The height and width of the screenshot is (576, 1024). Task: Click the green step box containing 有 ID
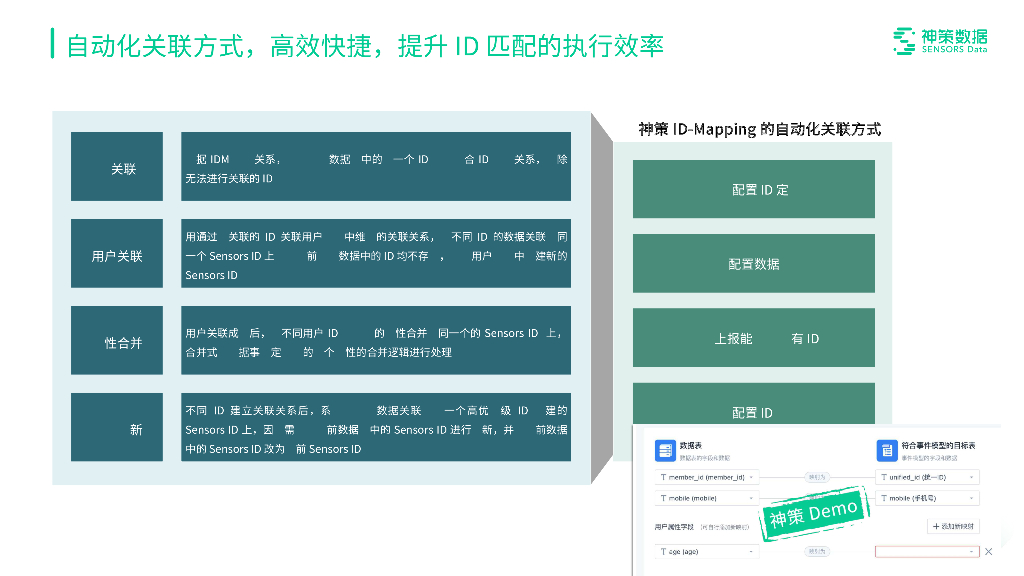point(754,338)
